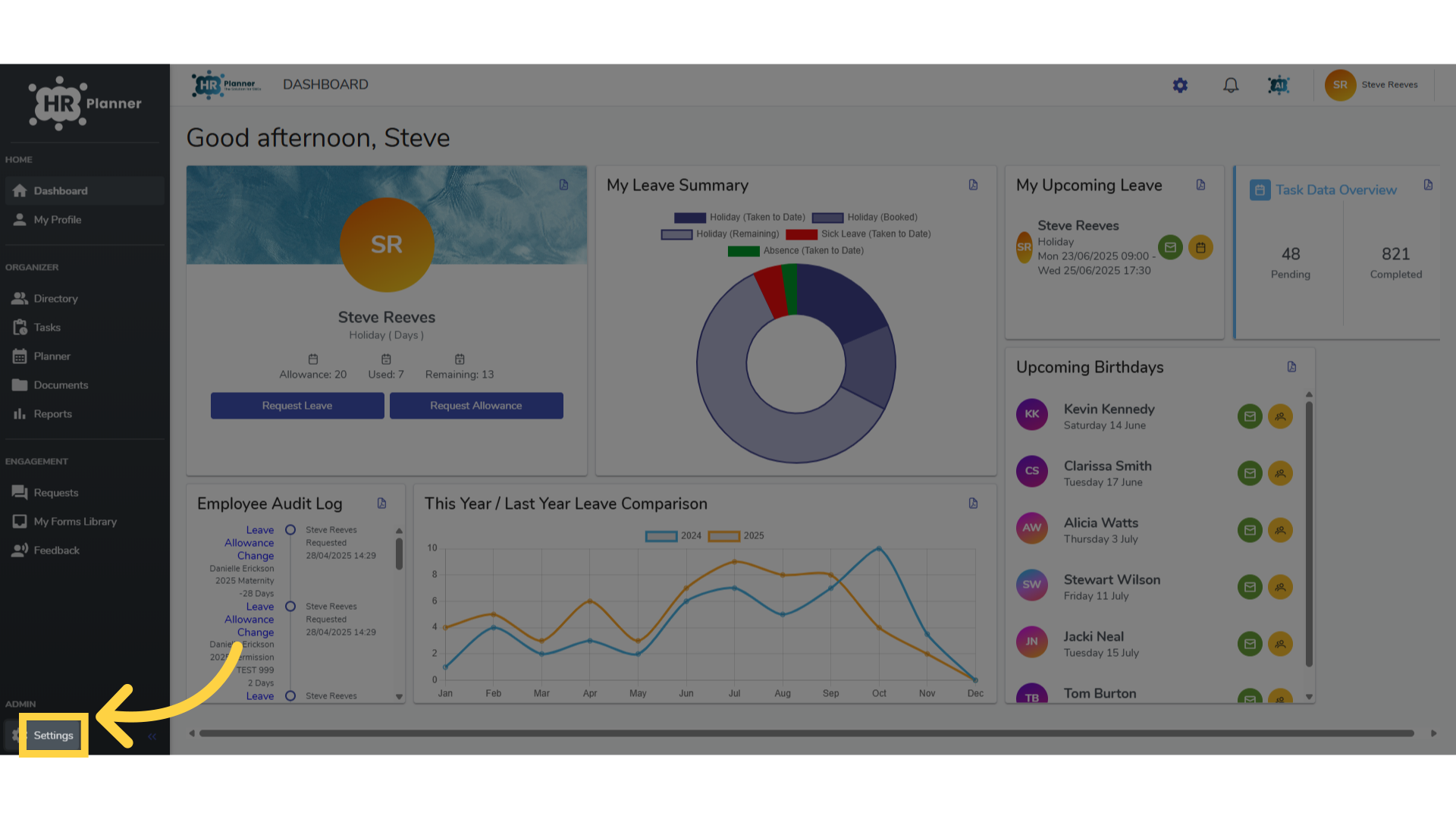Click the yellow calendar icon for Steve's upcoming leave
The width and height of the screenshot is (1456, 819).
click(1200, 247)
